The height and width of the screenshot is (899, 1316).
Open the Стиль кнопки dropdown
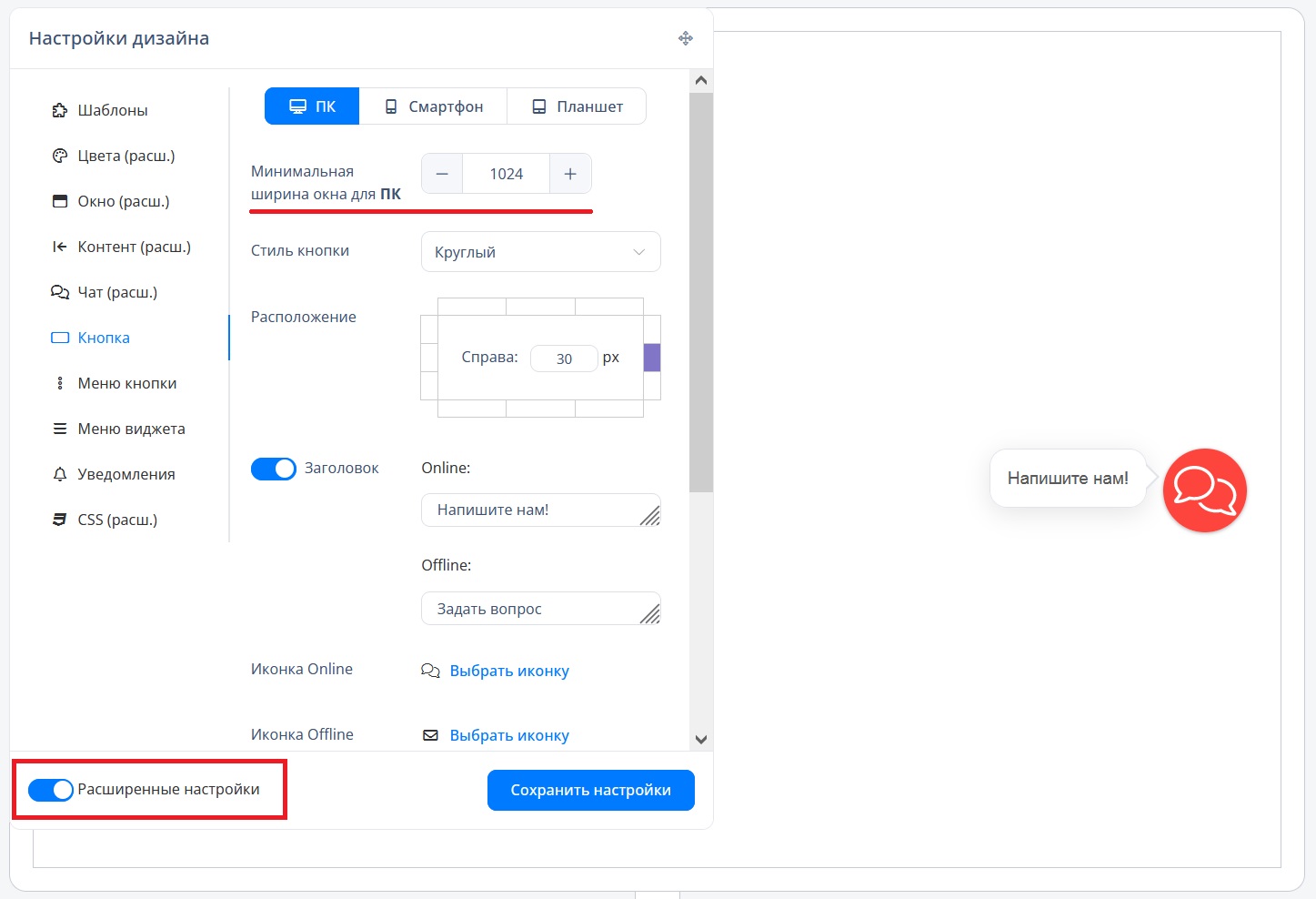pyautogui.click(x=540, y=252)
